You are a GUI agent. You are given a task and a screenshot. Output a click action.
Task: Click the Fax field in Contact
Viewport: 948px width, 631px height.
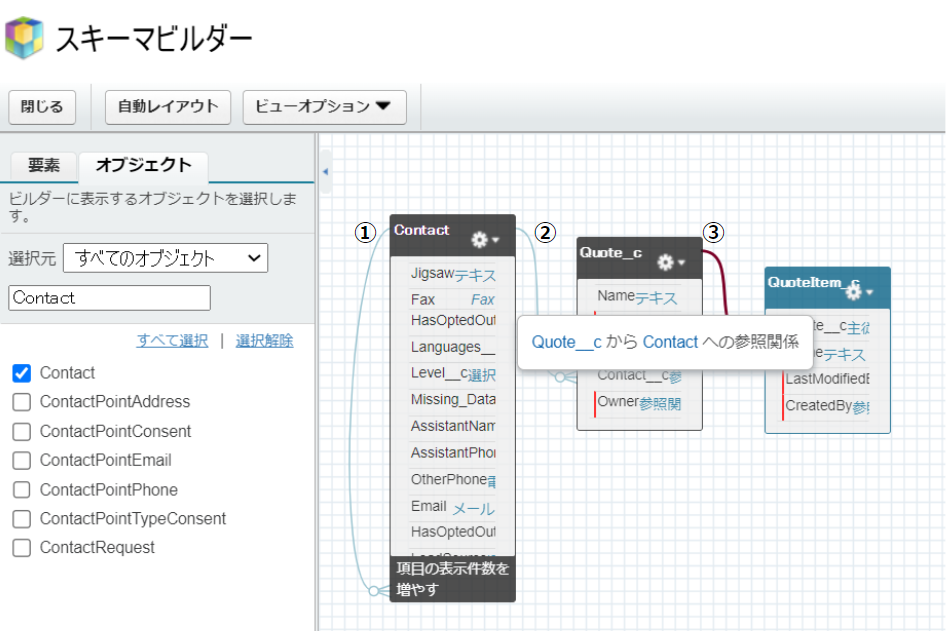coord(453,299)
